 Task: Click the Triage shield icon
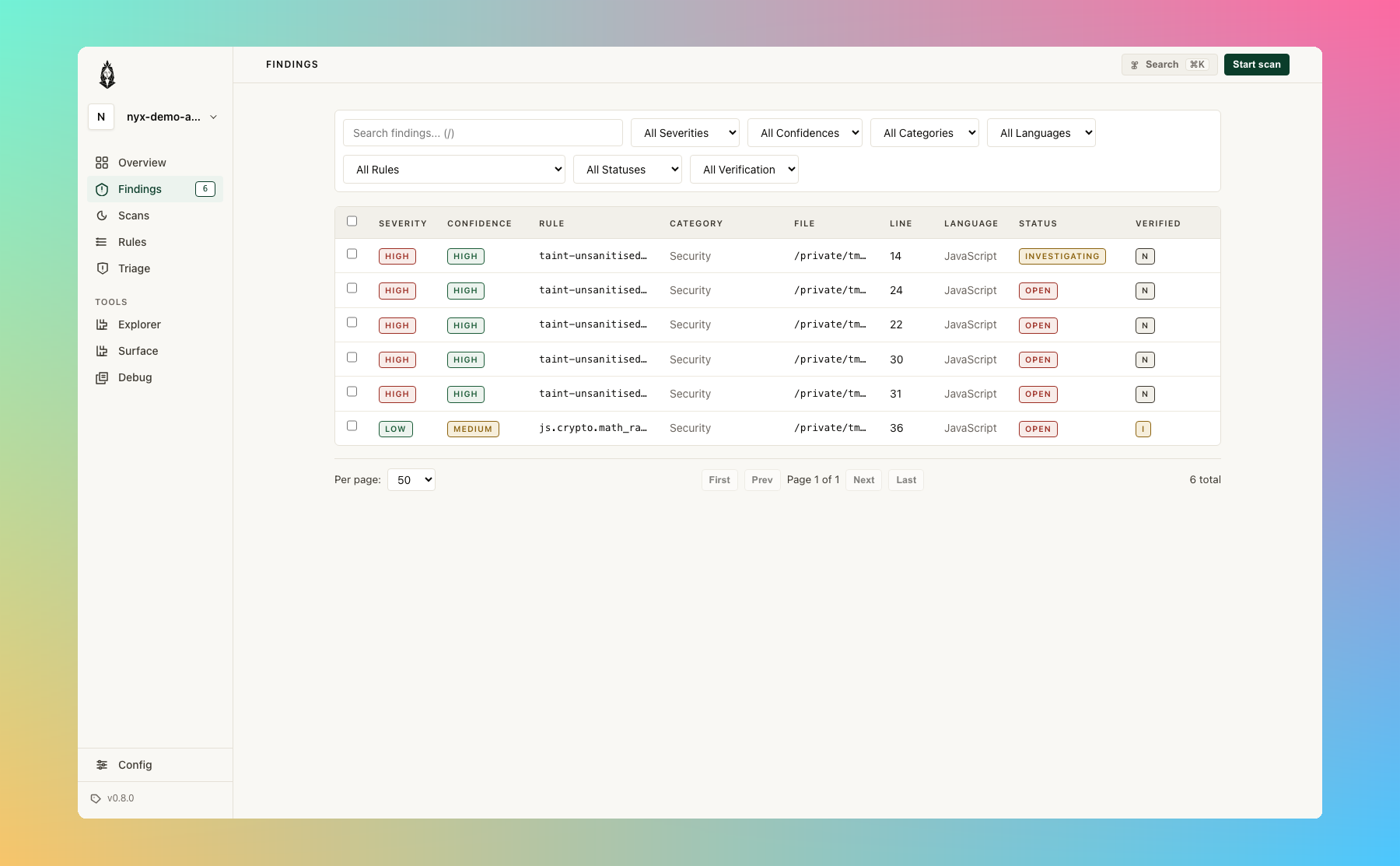pos(102,268)
